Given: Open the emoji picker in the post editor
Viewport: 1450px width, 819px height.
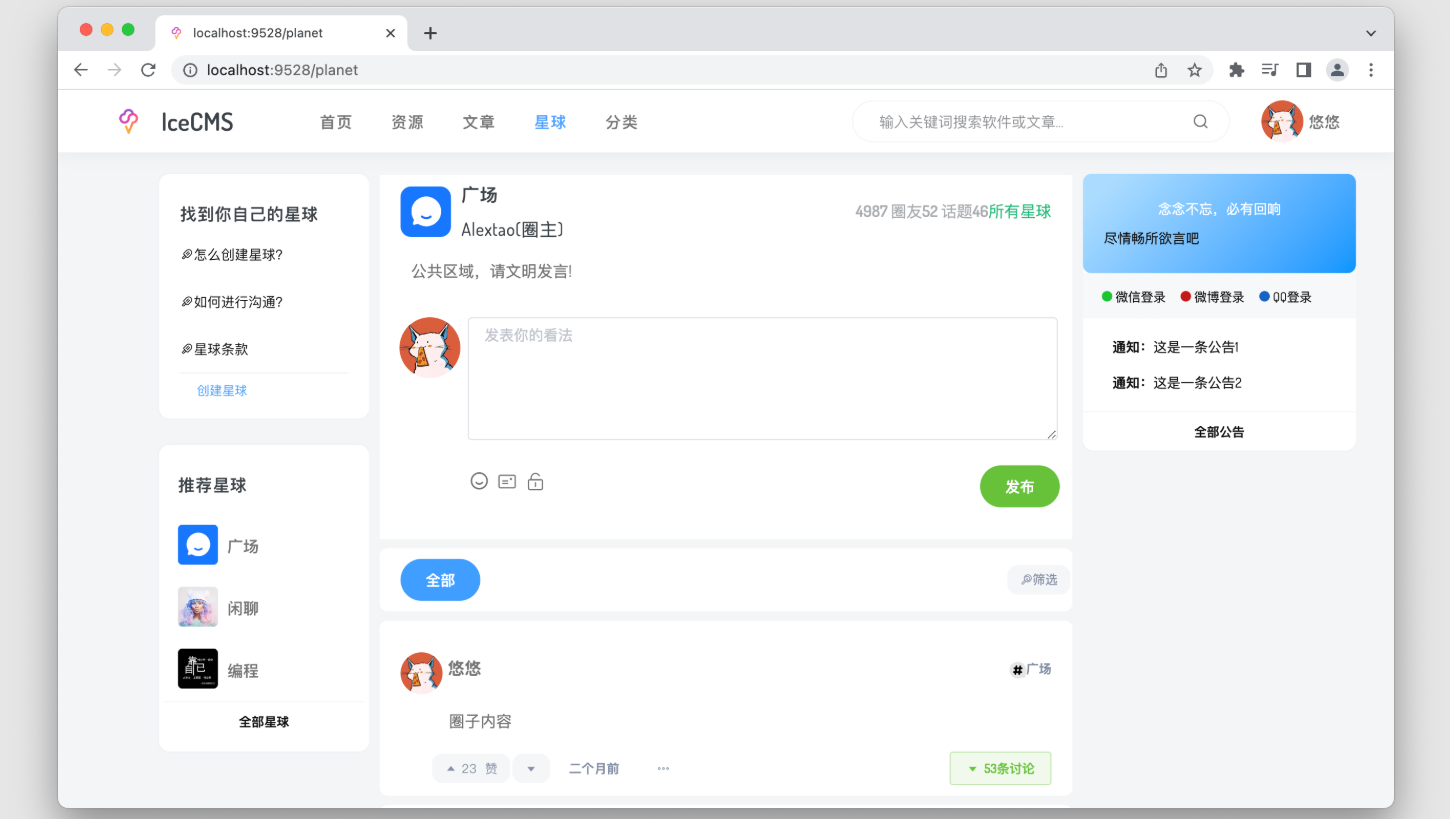Looking at the screenshot, I should point(479,481).
